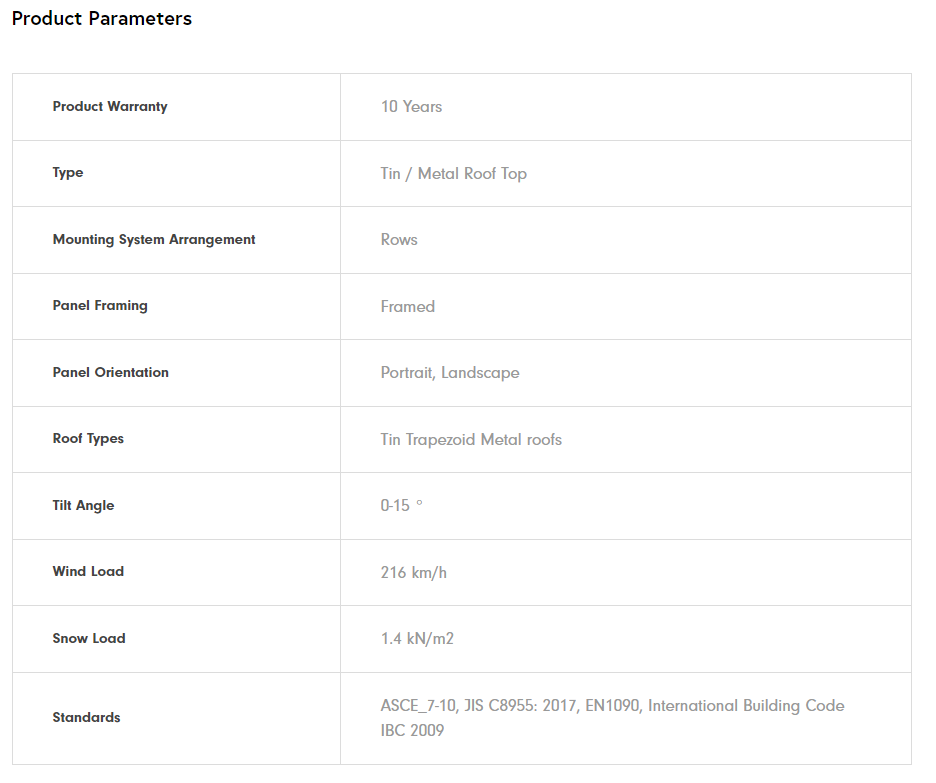Click the Tilt Angle label
Viewport: 936px width, 783px height.
[x=83, y=506]
